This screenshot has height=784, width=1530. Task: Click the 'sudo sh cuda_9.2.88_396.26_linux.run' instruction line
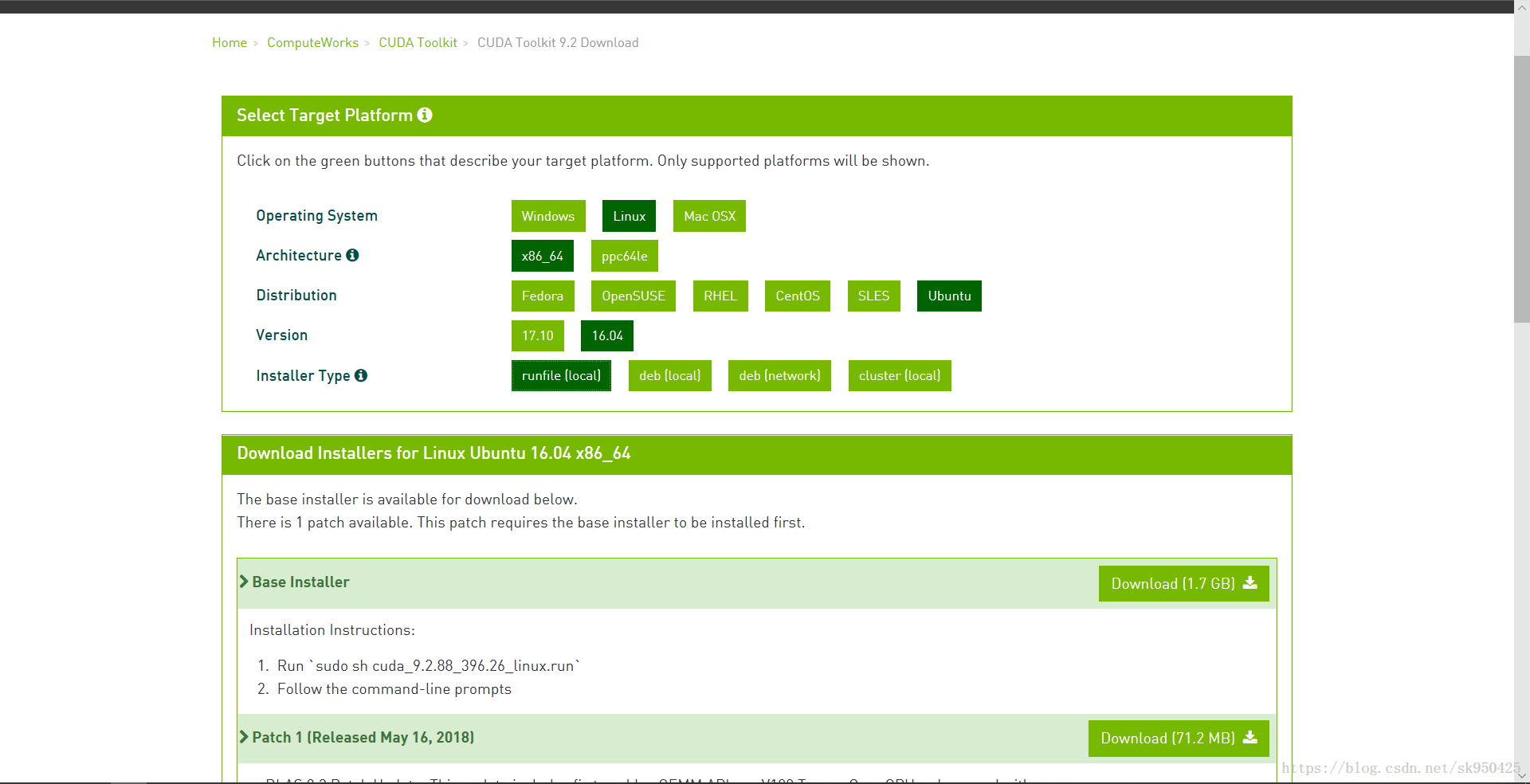click(429, 666)
